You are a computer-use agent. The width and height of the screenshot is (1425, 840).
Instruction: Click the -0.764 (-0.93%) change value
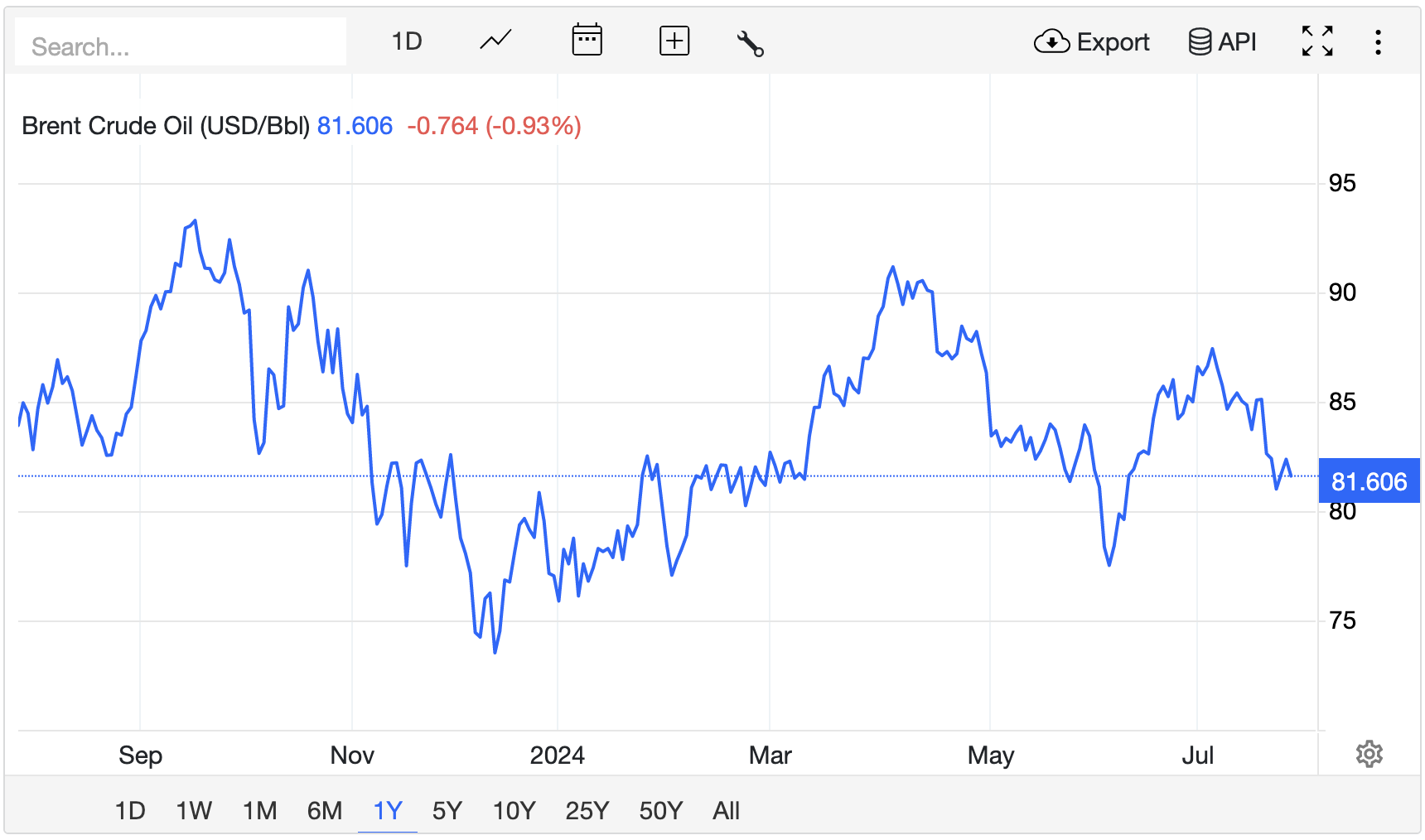click(x=495, y=126)
